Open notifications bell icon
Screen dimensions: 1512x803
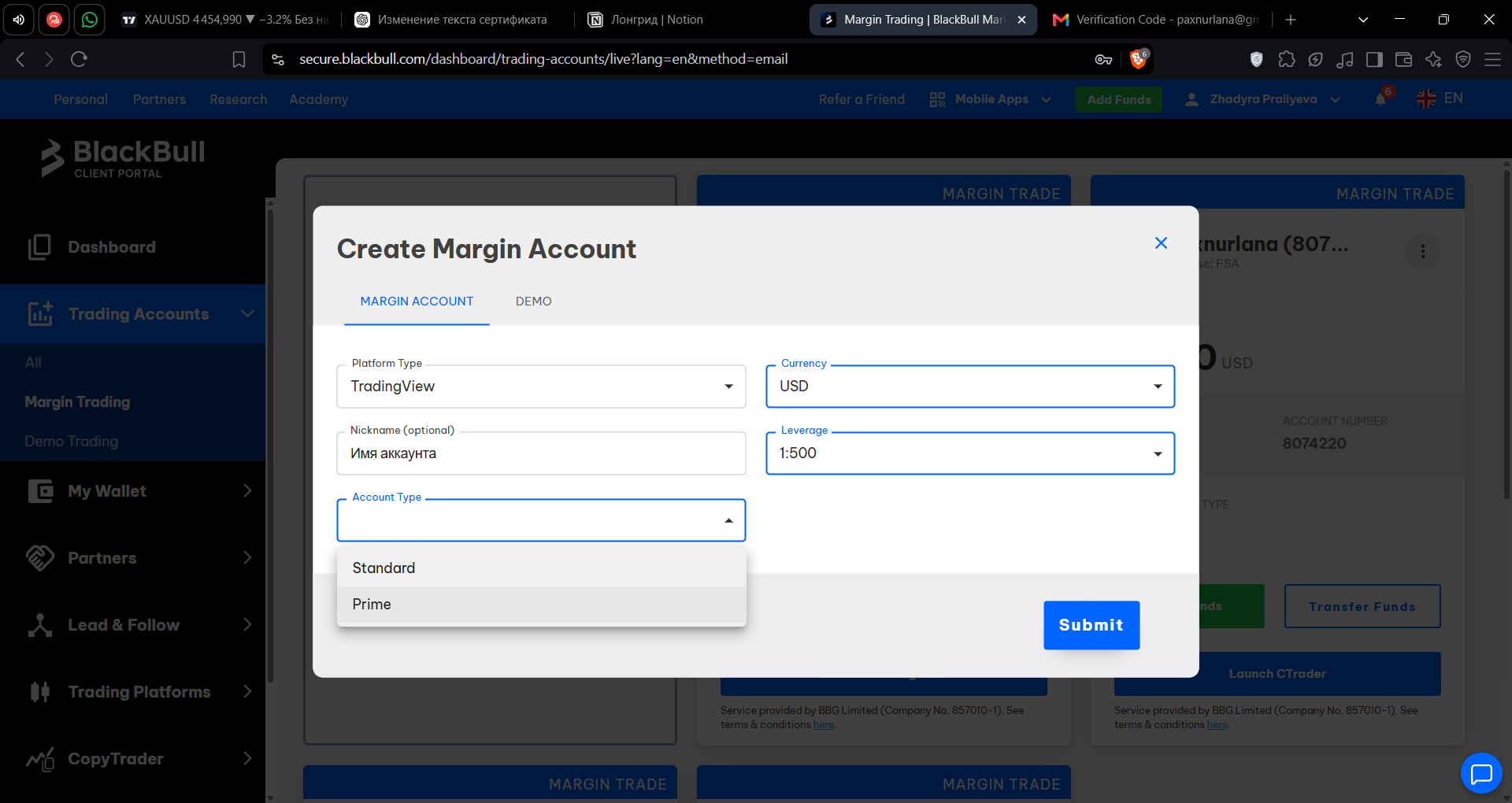[1380, 99]
